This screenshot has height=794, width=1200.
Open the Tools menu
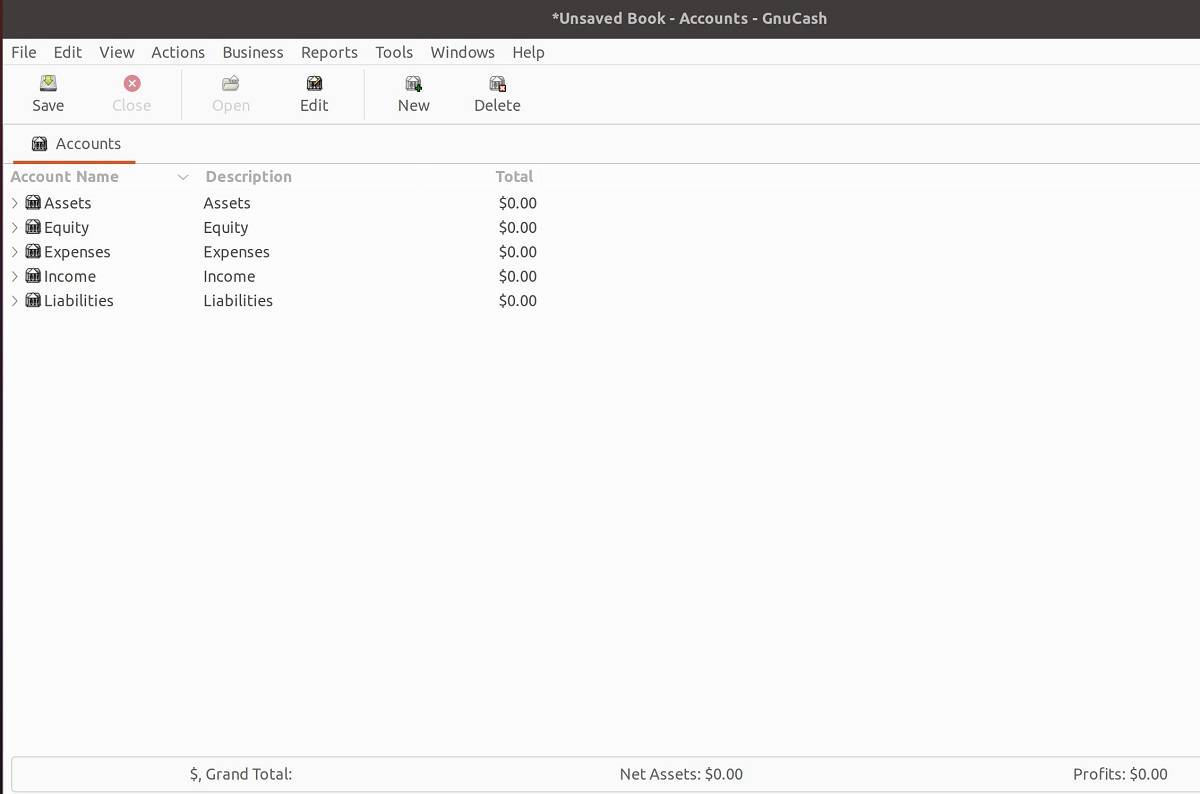(x=394, y=52)
